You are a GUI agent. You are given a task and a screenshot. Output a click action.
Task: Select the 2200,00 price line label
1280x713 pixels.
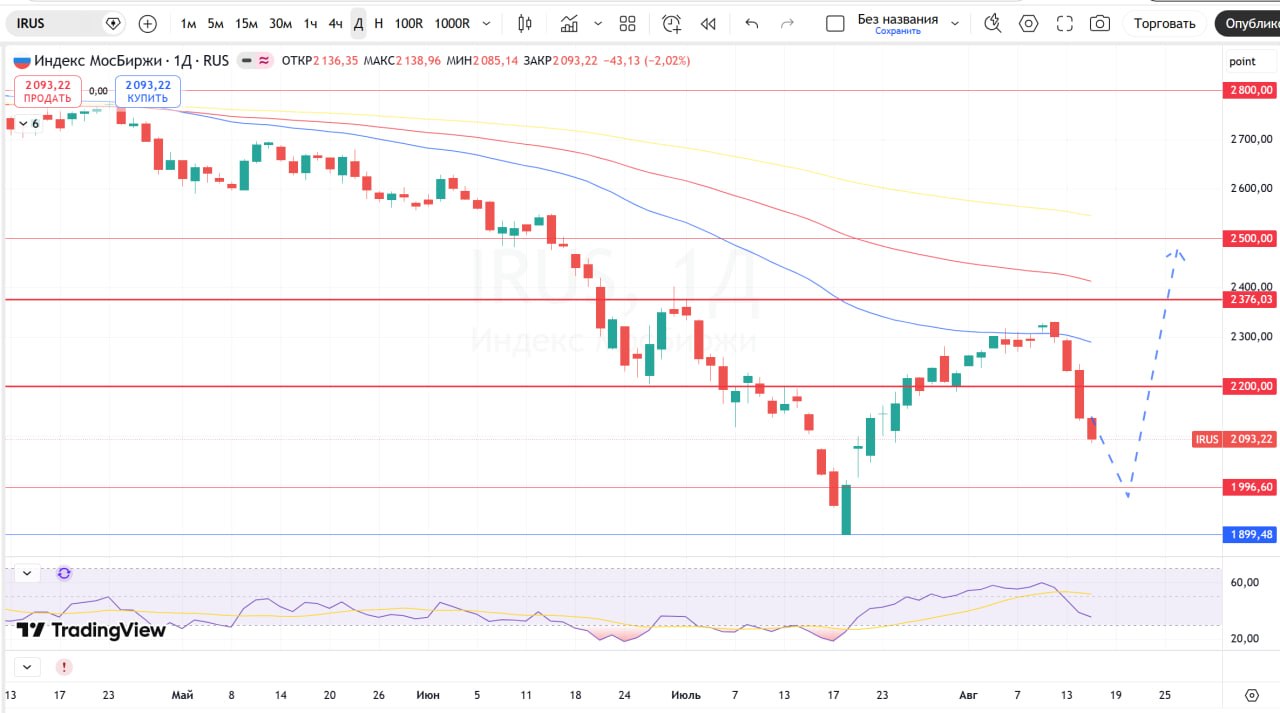click(x=1250, y=386)
